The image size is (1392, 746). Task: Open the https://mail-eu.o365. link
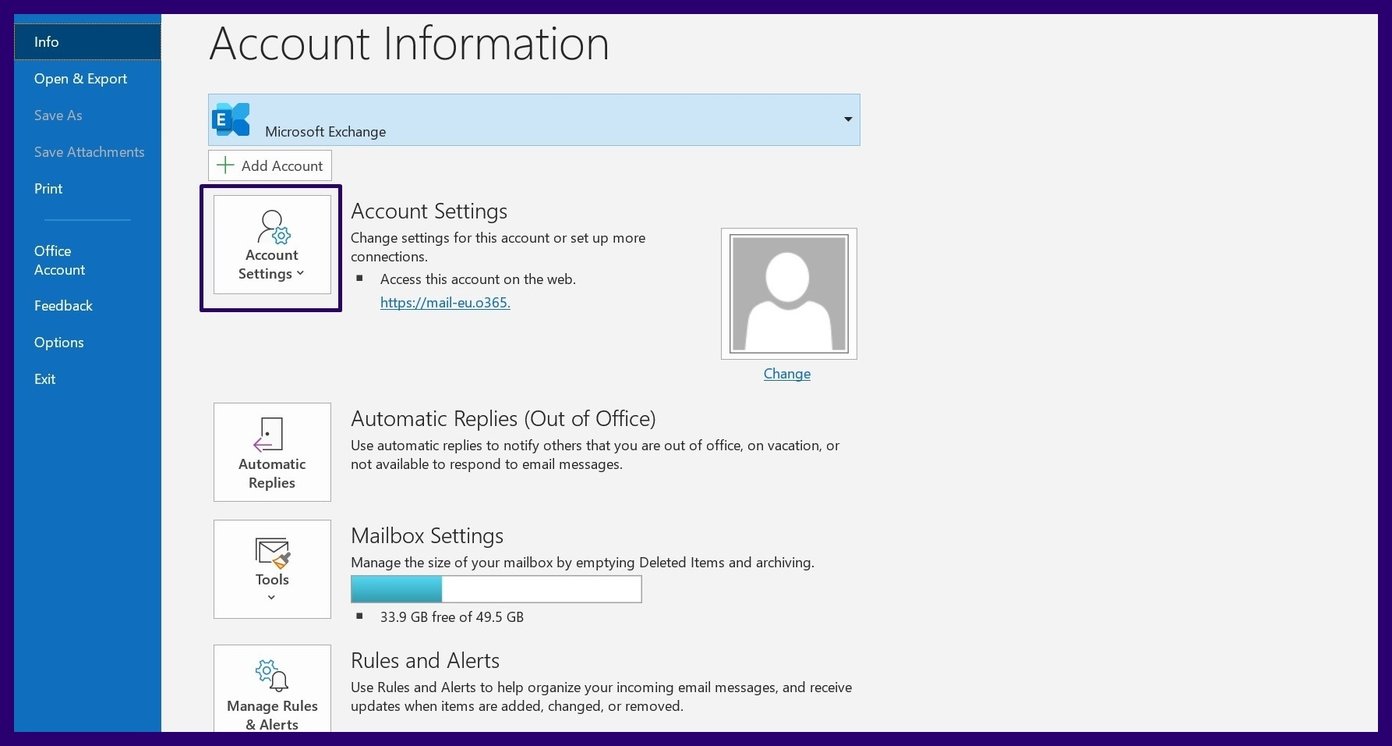pos(445,302)
